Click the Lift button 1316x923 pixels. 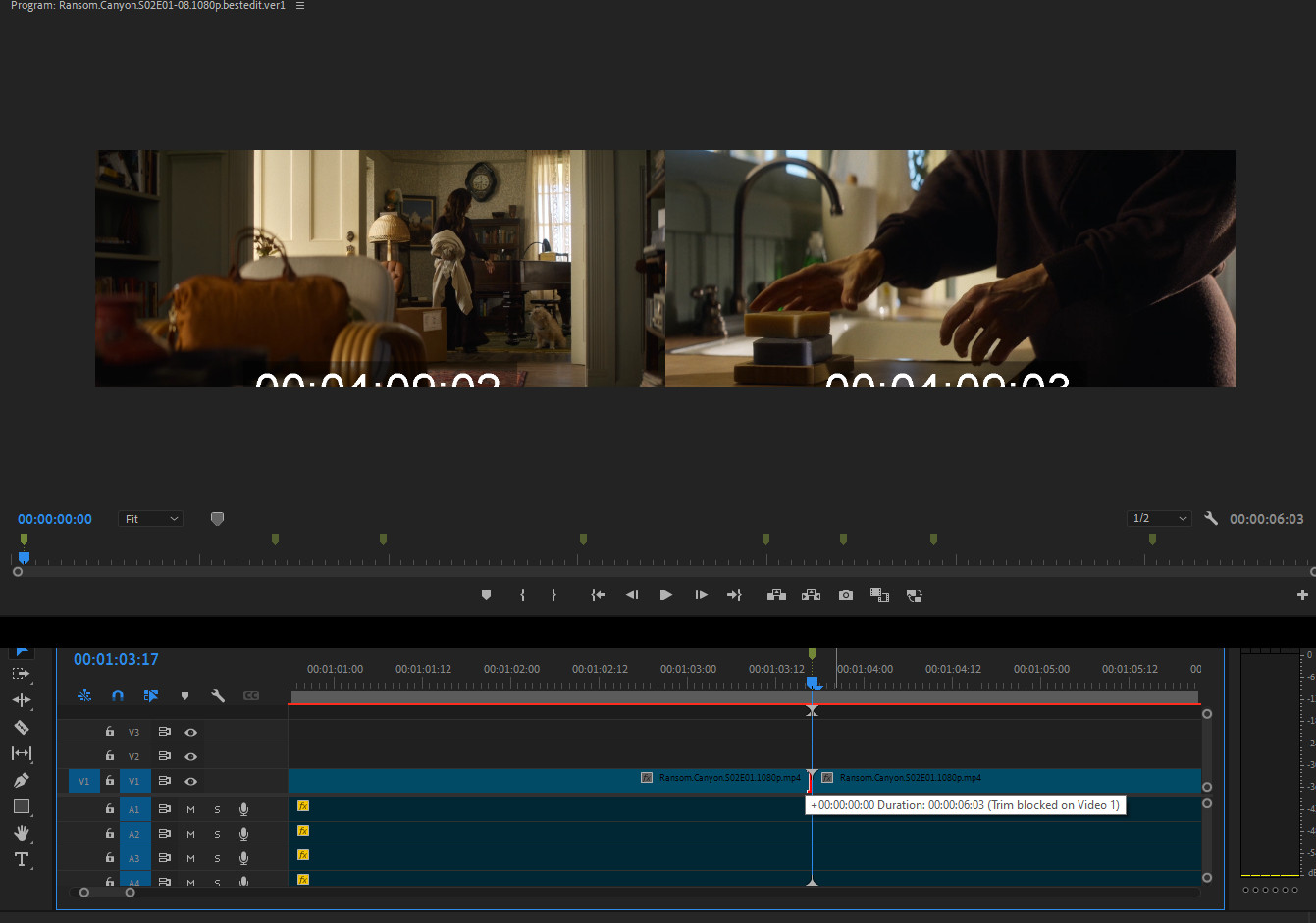pos(776,595)
